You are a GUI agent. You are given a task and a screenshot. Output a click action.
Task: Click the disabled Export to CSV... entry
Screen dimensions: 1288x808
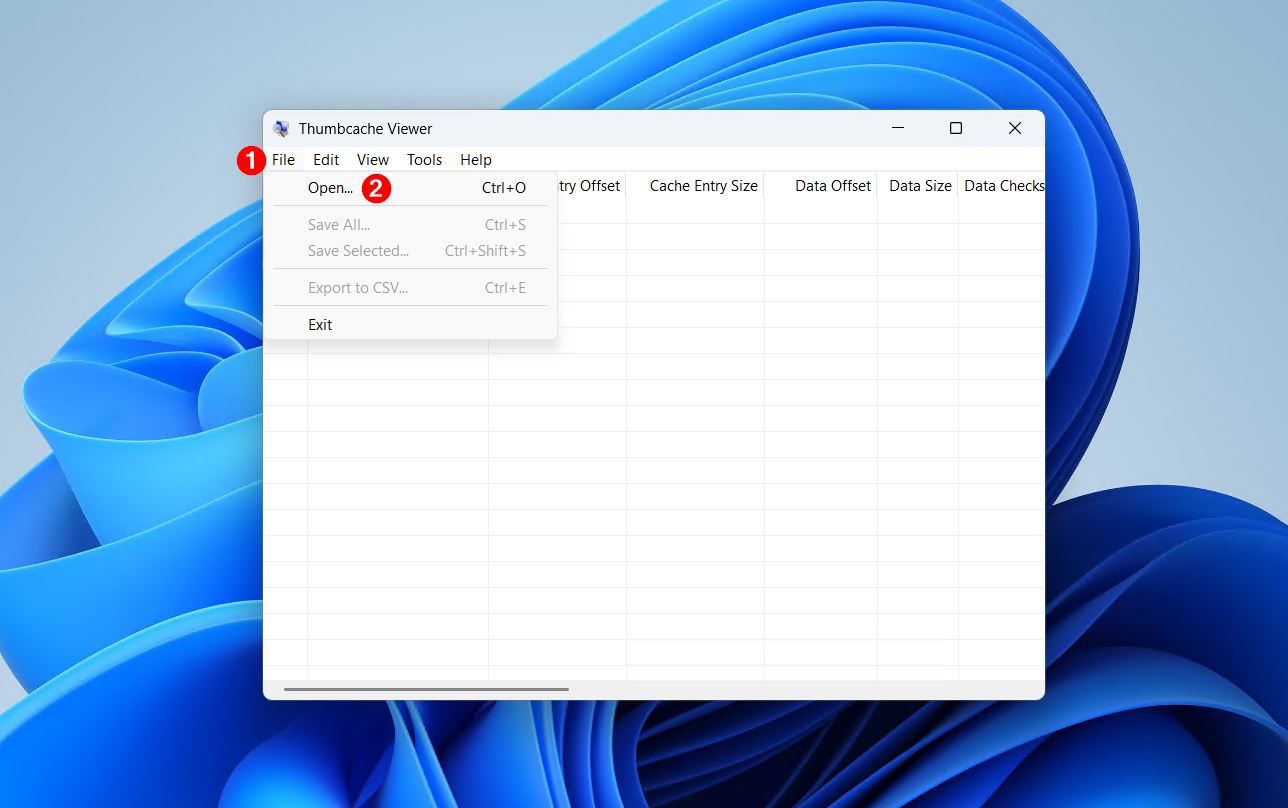tap(410, 288)
